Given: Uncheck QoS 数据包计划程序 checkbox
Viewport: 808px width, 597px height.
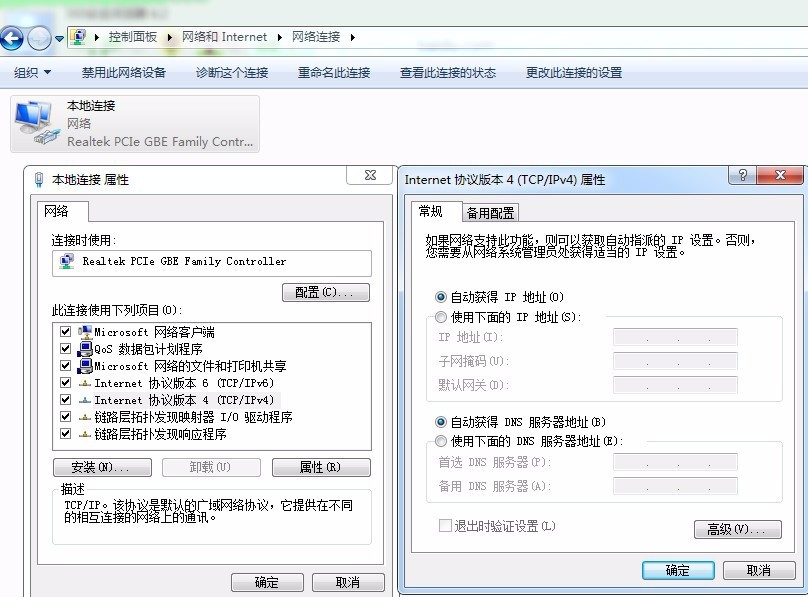Looking at the screenshot, I should tap(65, 349).
